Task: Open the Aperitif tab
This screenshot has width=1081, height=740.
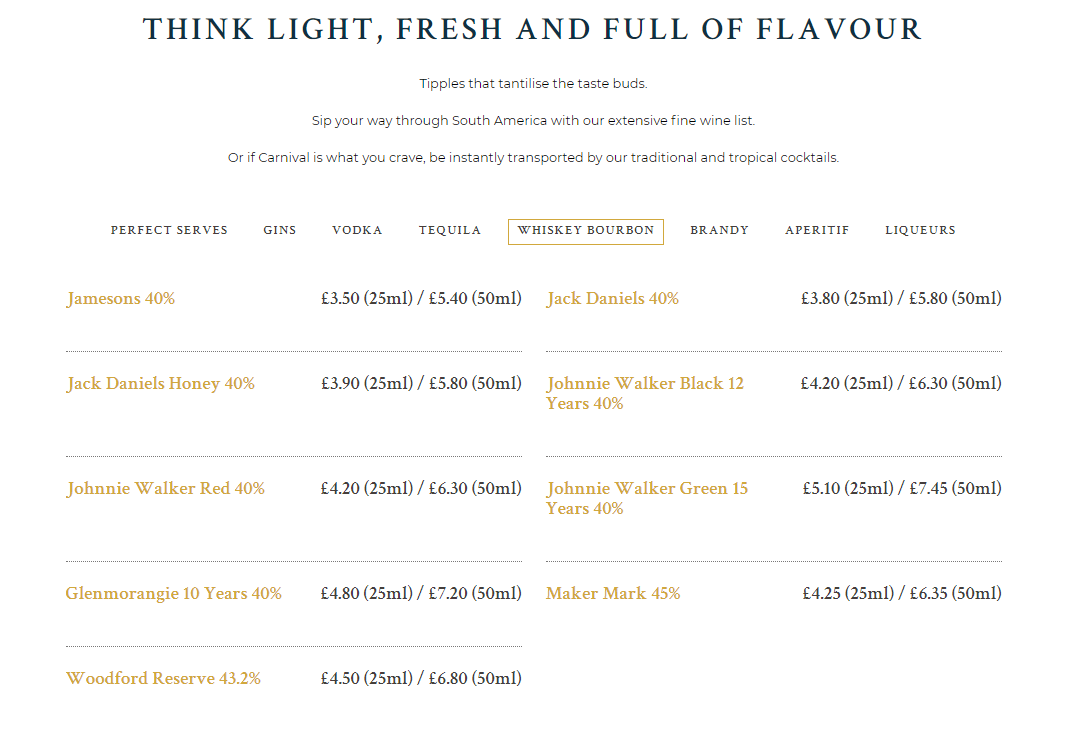Action: point(817,230)
